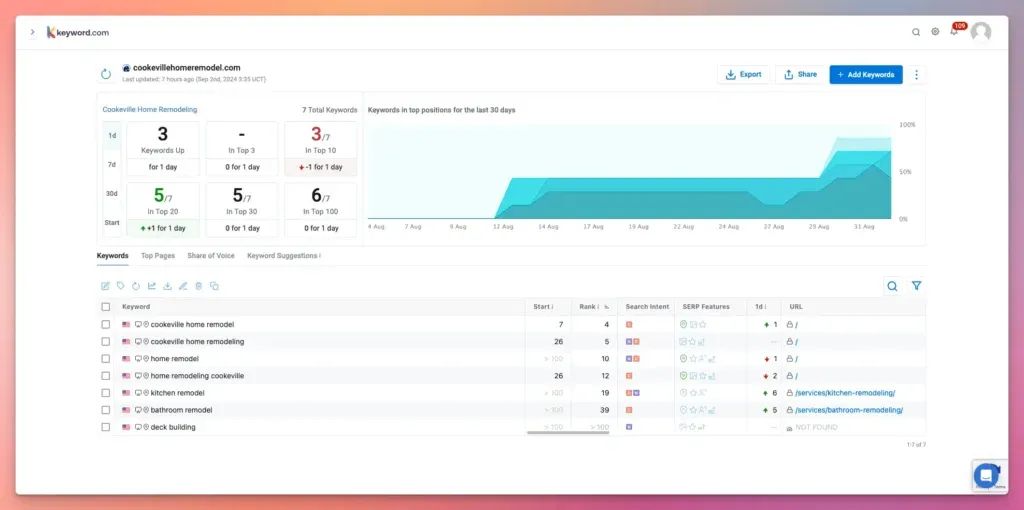Open the /services/kitchen-remodeling/ URL link
Viewport: 1024px width, 510px height.
[x=845, y=393]
